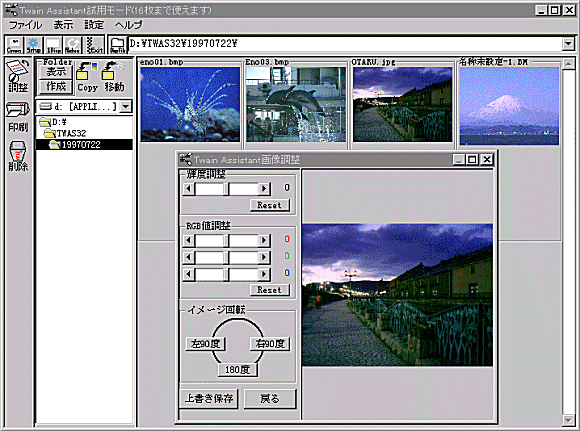Click the 180度 rotation button
Viewport: 580px width, 431px height.
[237, 370]
